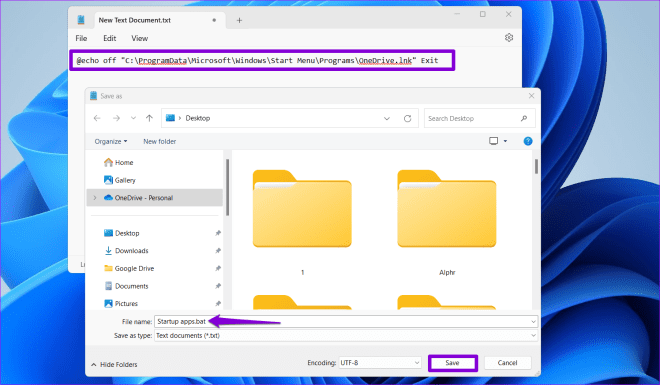The width and height of the screenshot is (660, 385).
Task: Open the view options dropdown arrow
Action: click(x=506, y=141)
